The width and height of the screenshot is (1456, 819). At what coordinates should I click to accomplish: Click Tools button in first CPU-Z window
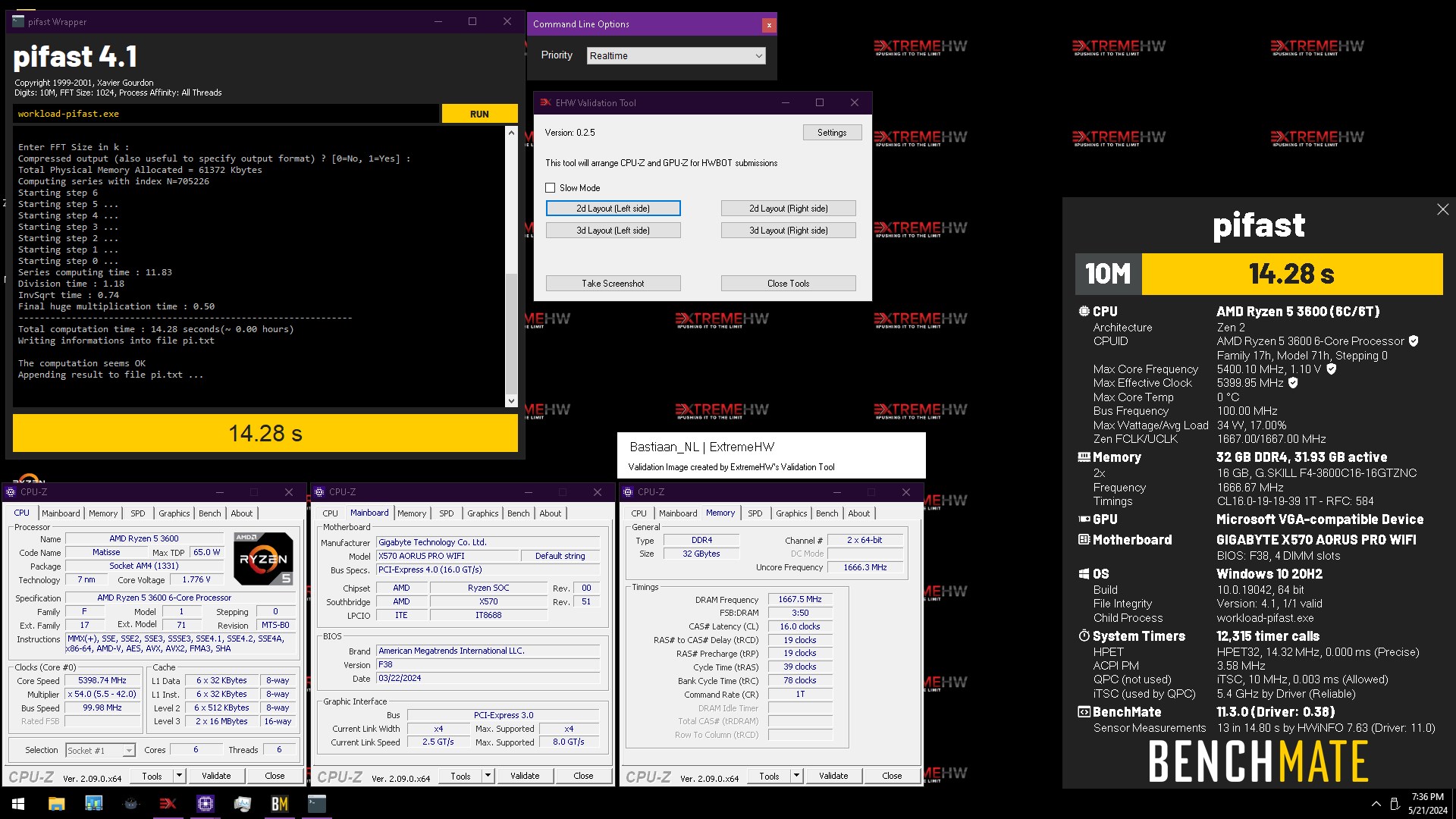(152, 776)
